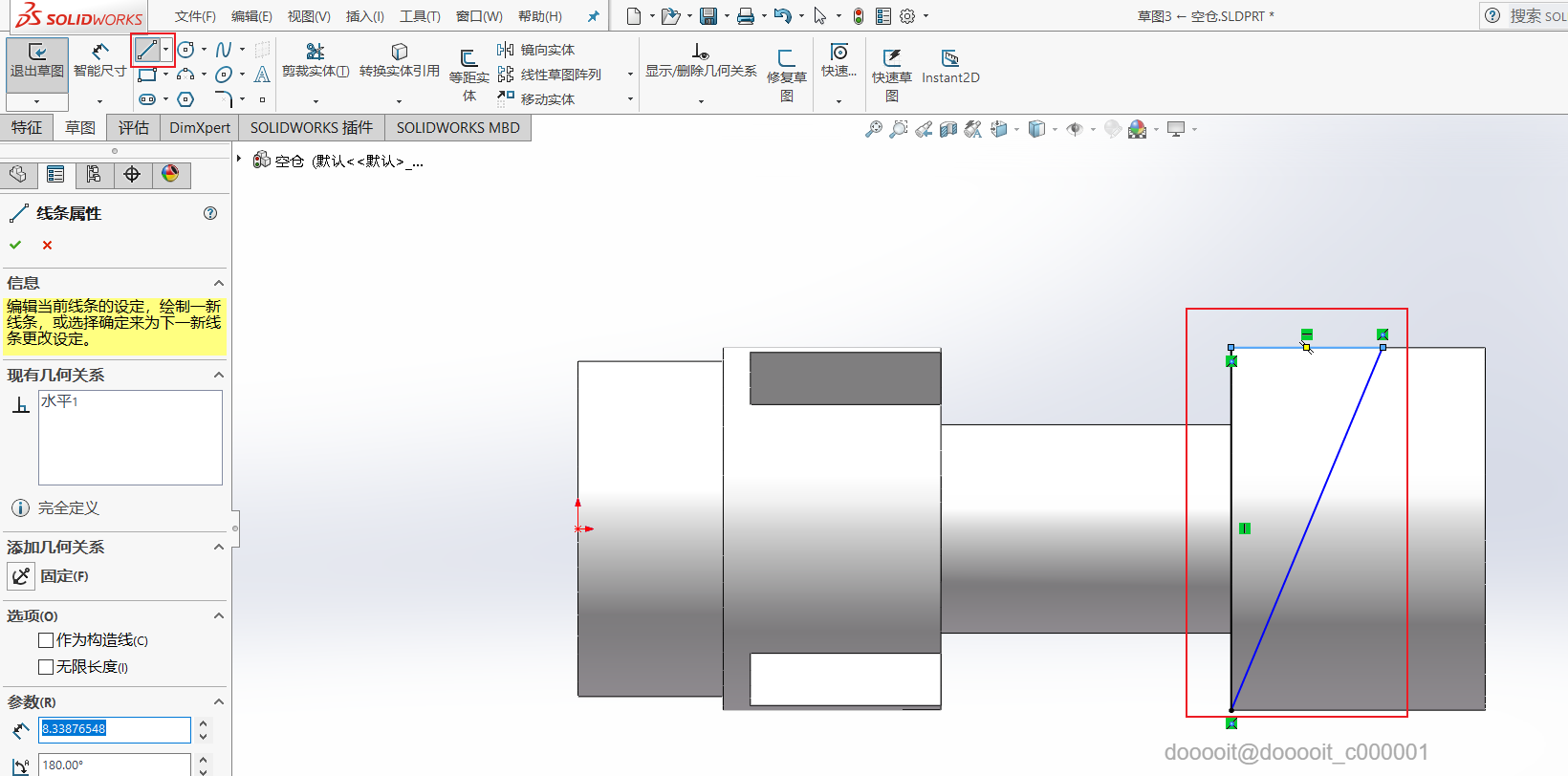This screenshot has width=1568, height=776.
Task: Collapse the 参数 parameters section
Action: click(219, 702)
